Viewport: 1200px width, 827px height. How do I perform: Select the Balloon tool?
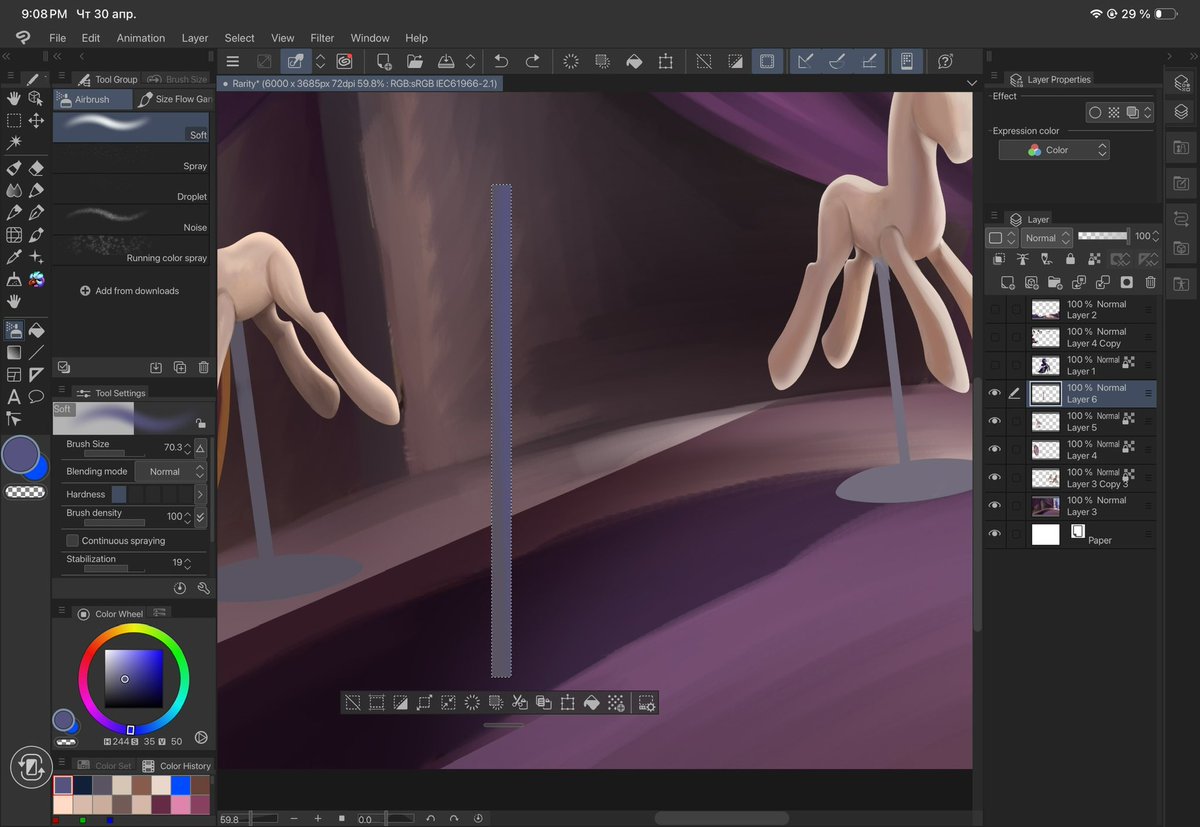[x=36, y=396]
